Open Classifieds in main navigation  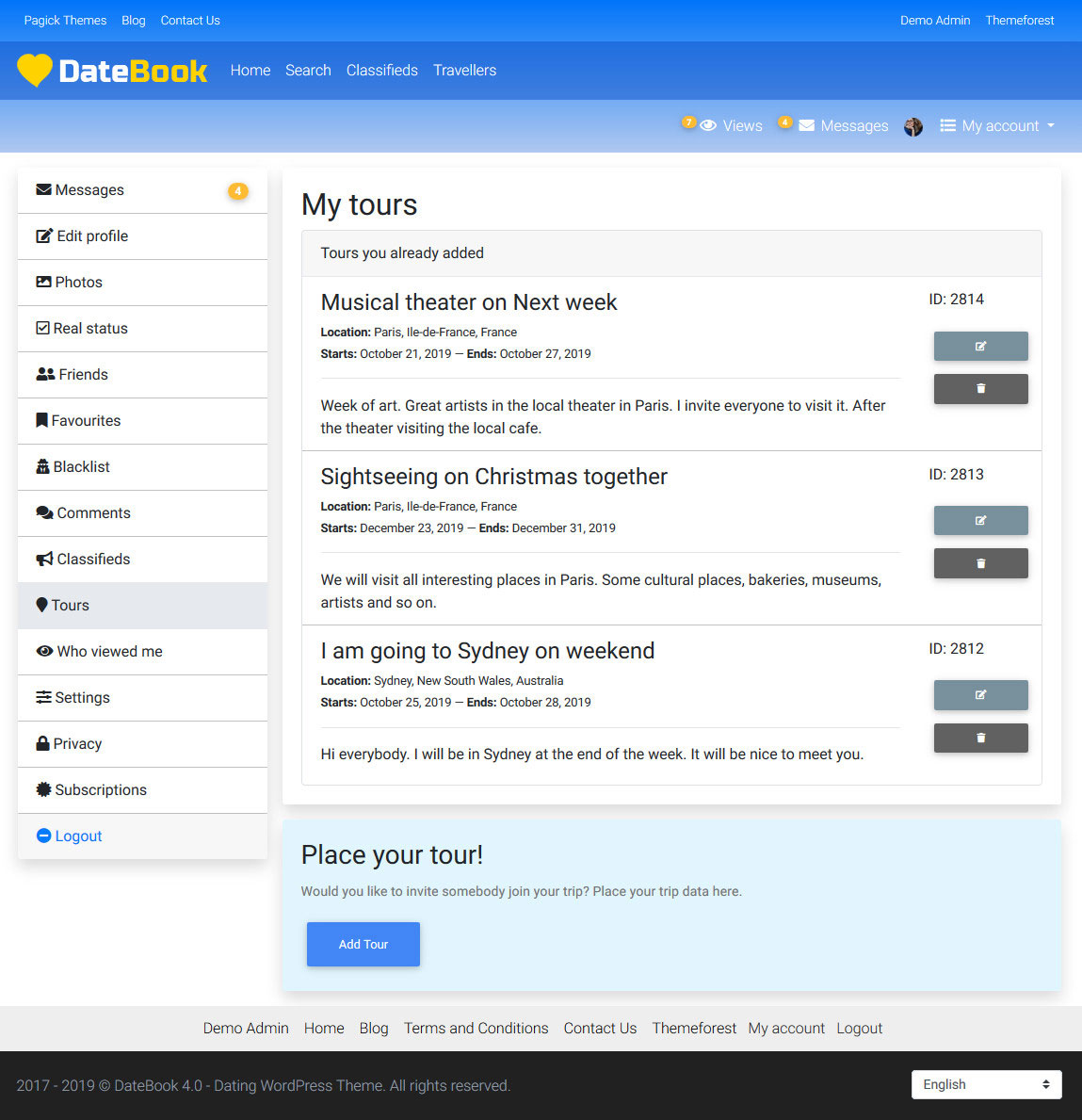tap(382, 70)
